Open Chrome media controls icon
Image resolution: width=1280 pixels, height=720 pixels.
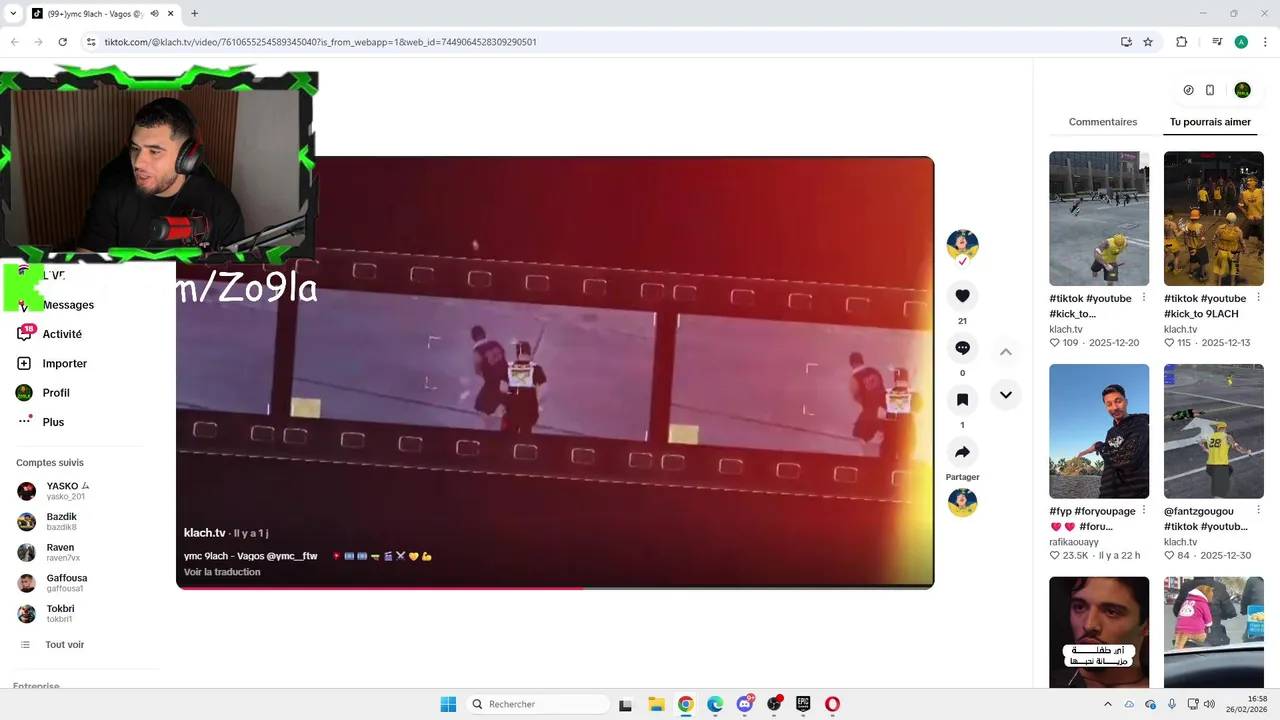(x=1217, y=42)
